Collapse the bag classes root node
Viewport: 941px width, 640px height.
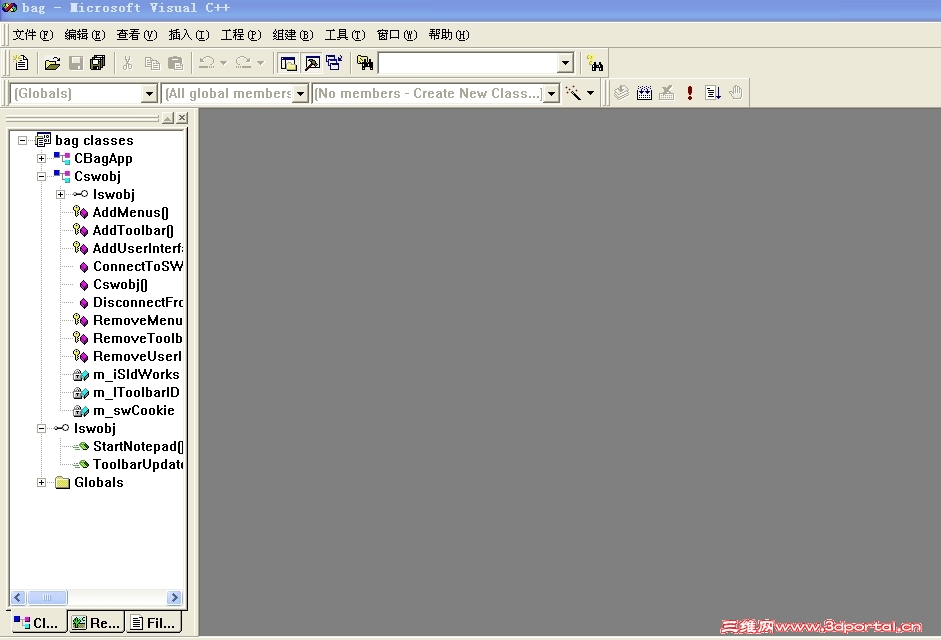tap(22, 140)
